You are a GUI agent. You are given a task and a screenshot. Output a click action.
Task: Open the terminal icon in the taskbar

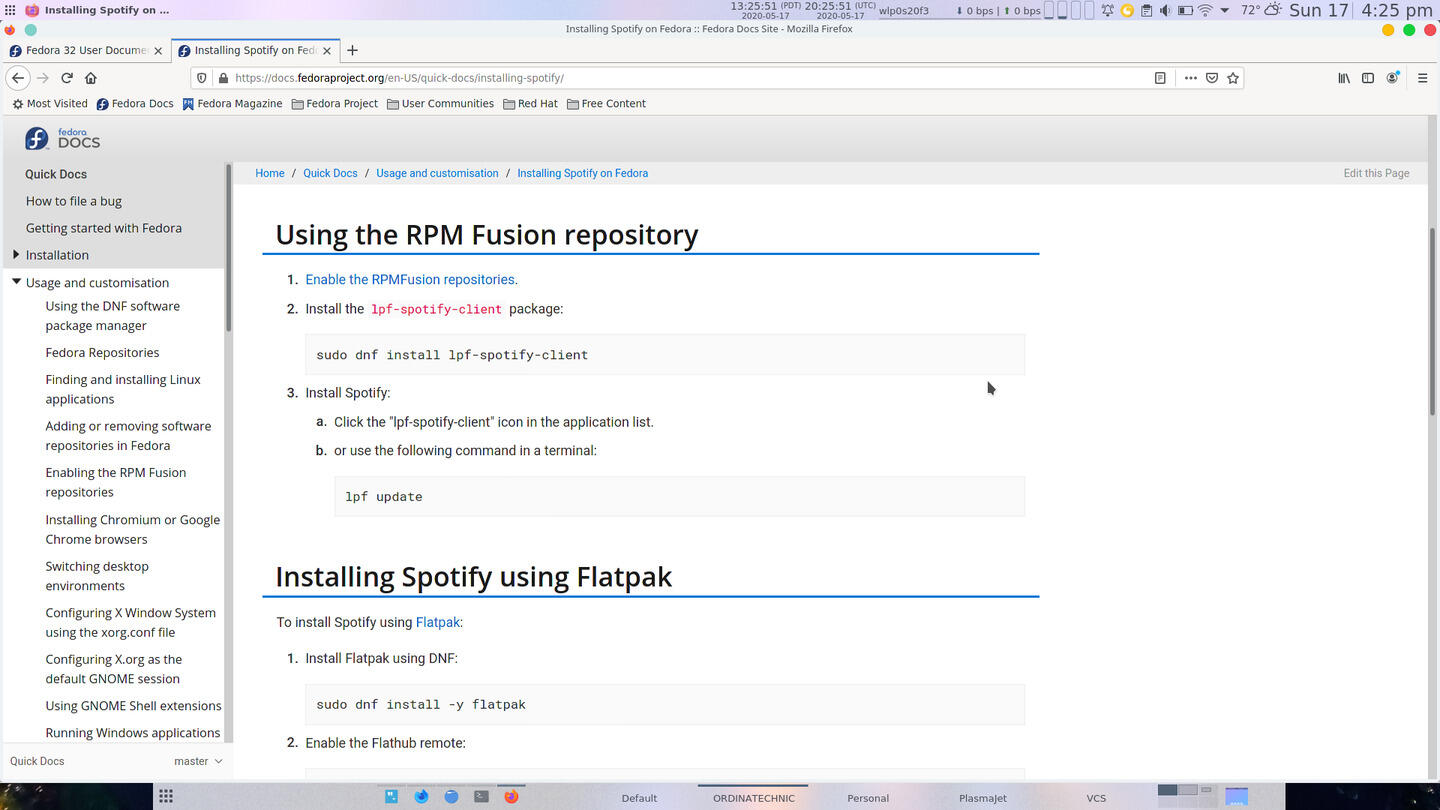481,797
